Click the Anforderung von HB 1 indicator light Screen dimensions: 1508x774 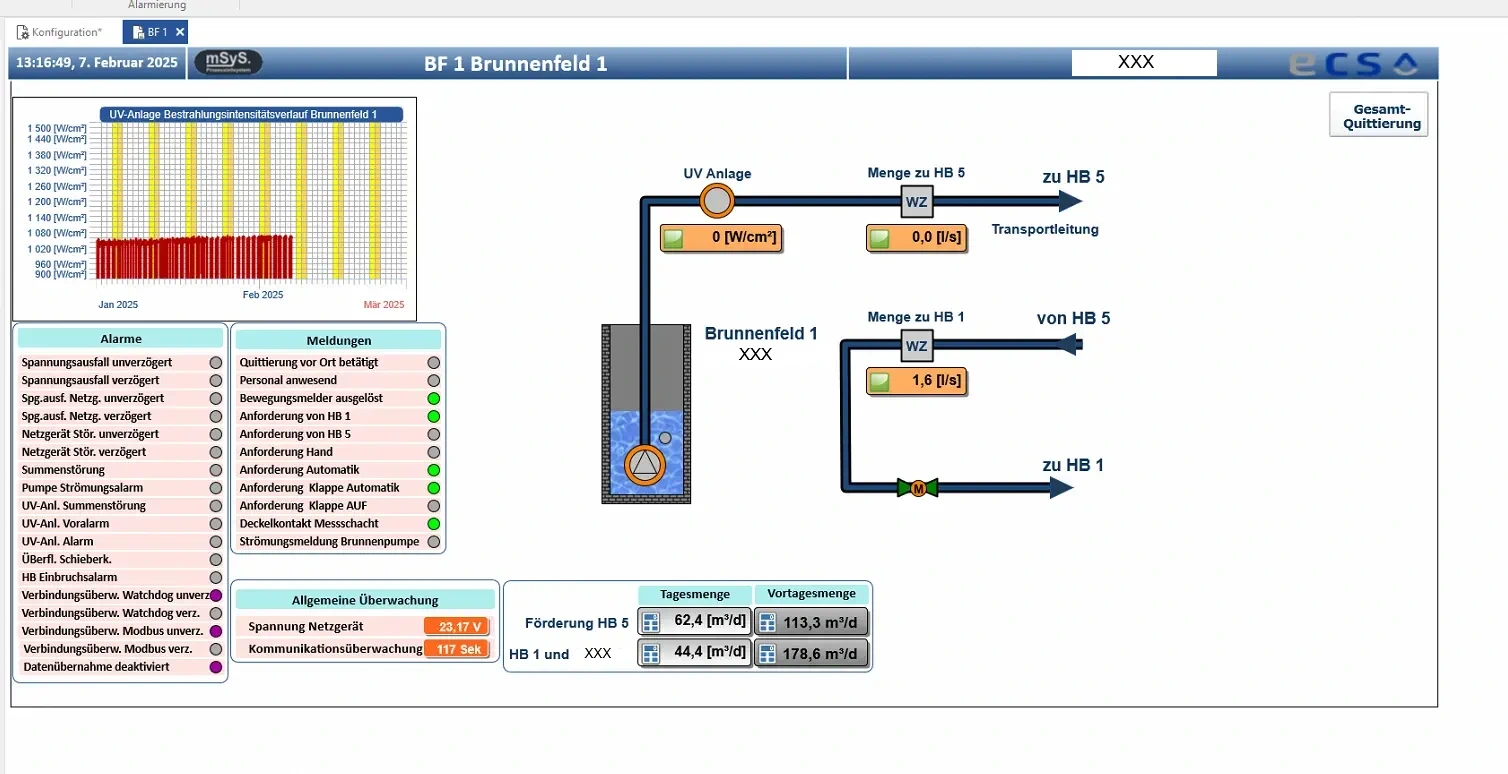(x=433, y=416)
